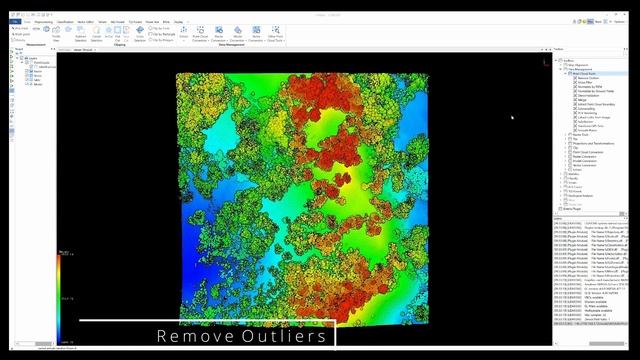The height and width of the screenshot is (360, 640).
Task: Open the Smooth Points tool
Action: tap(587, 130)
